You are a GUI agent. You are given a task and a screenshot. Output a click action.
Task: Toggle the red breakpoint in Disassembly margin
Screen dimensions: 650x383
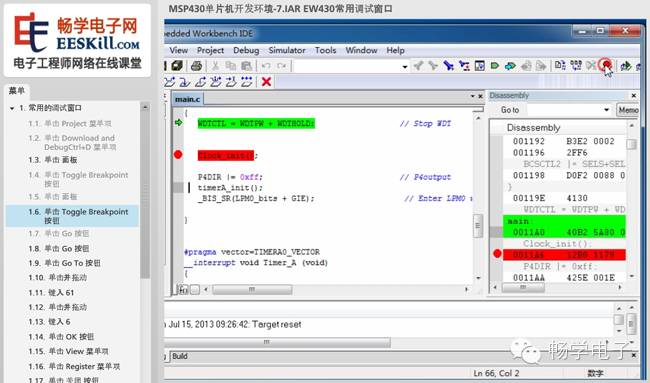497,254
